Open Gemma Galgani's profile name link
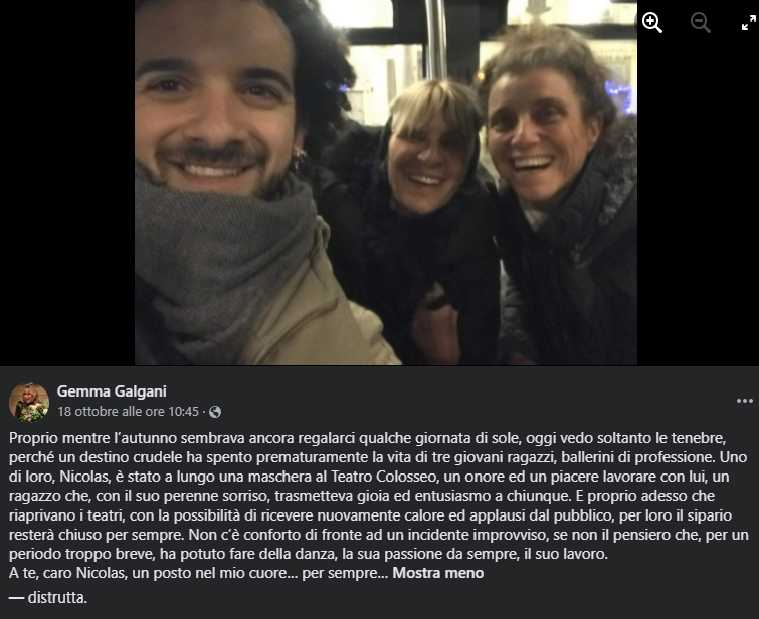The image size is (759, 619). point(112,392)
